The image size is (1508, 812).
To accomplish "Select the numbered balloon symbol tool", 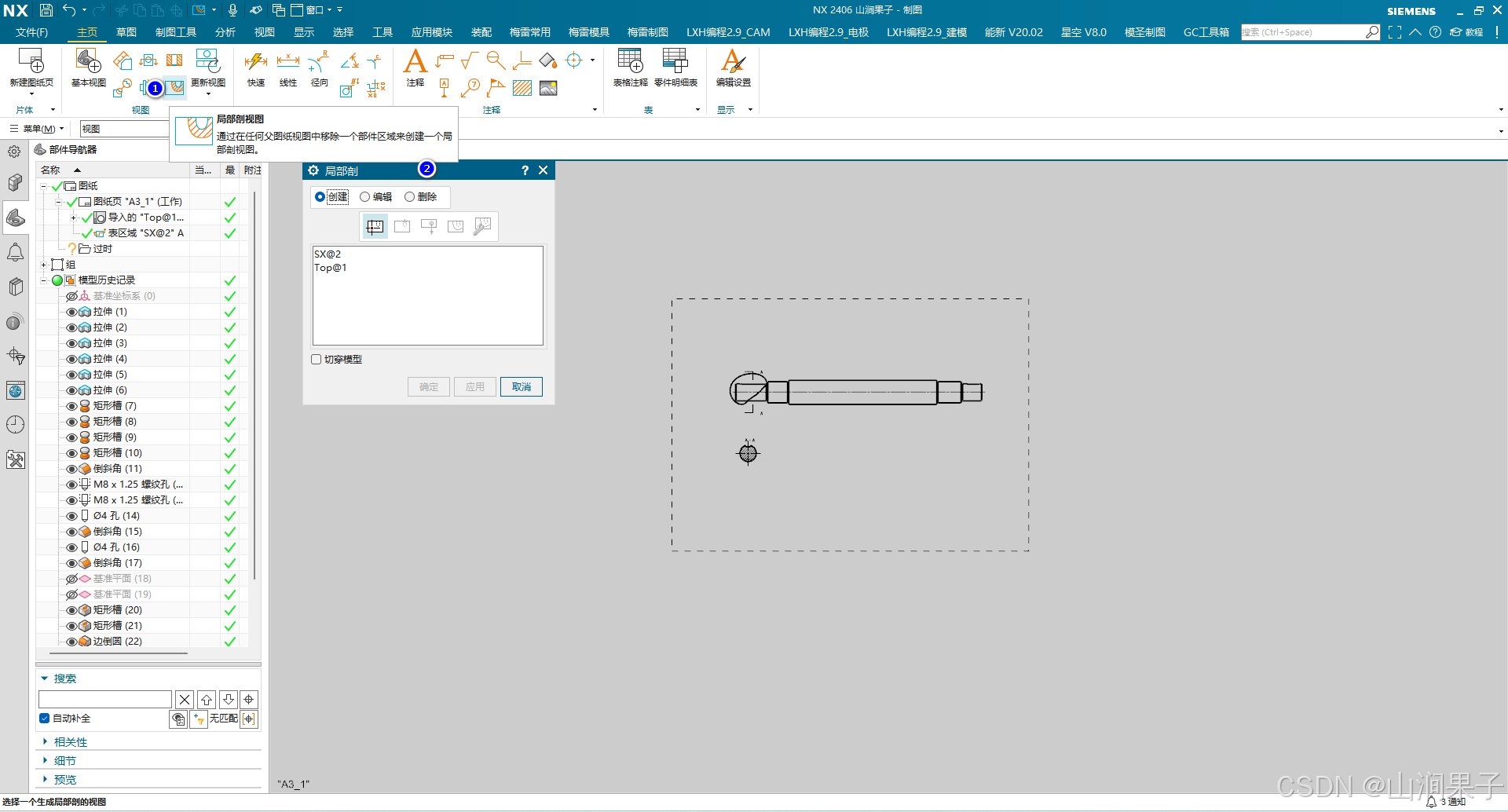I will click(470, 88).
